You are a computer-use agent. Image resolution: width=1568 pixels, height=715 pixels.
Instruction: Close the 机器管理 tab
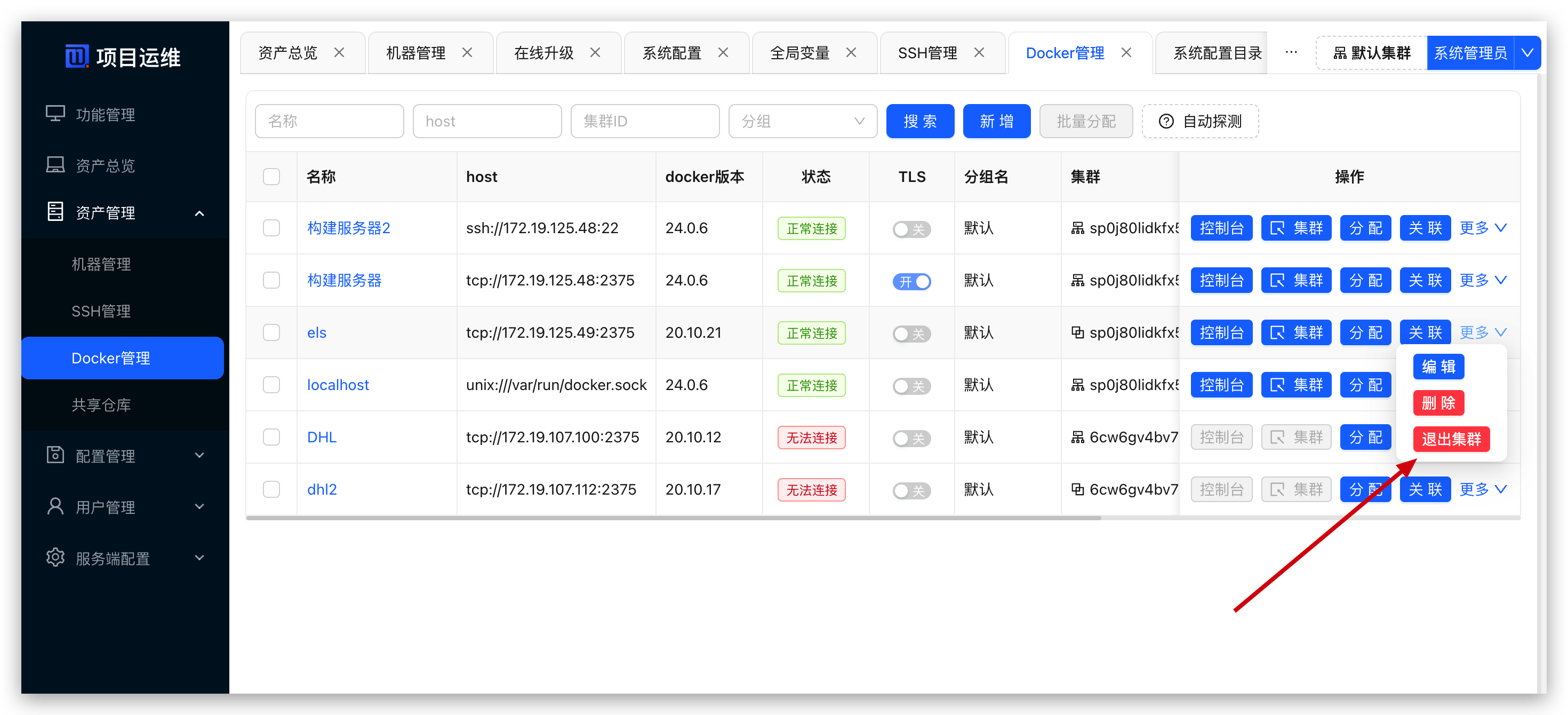pos(467,53)
